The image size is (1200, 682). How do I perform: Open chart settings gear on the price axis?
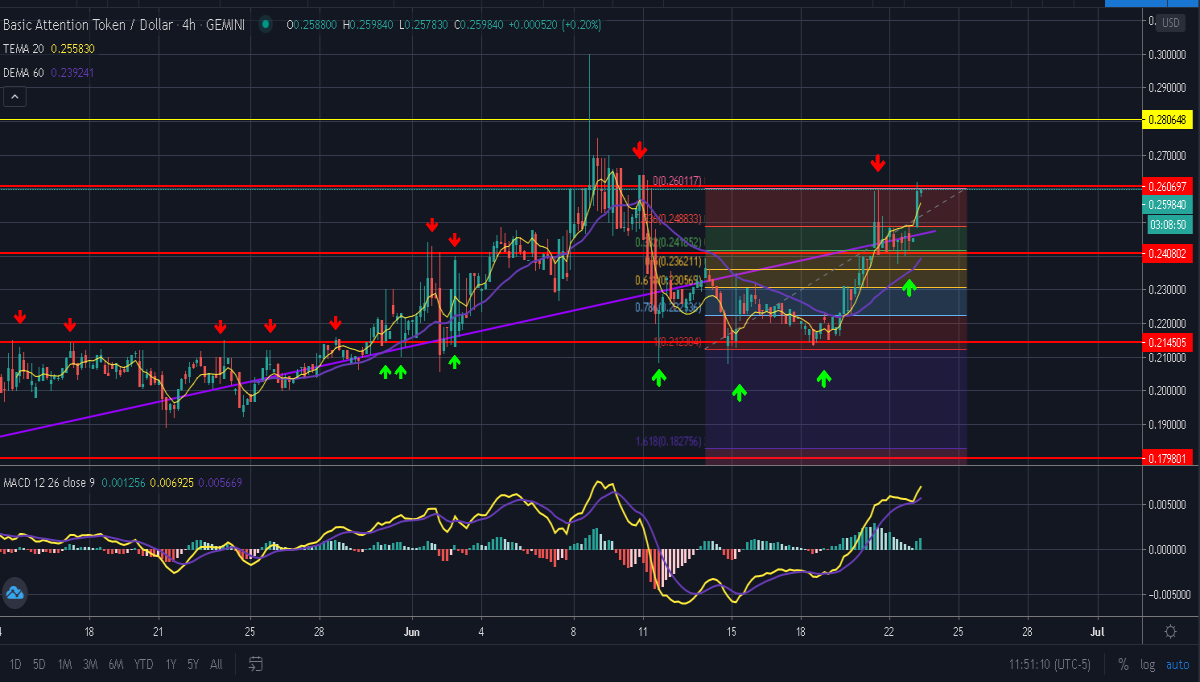1171,631
